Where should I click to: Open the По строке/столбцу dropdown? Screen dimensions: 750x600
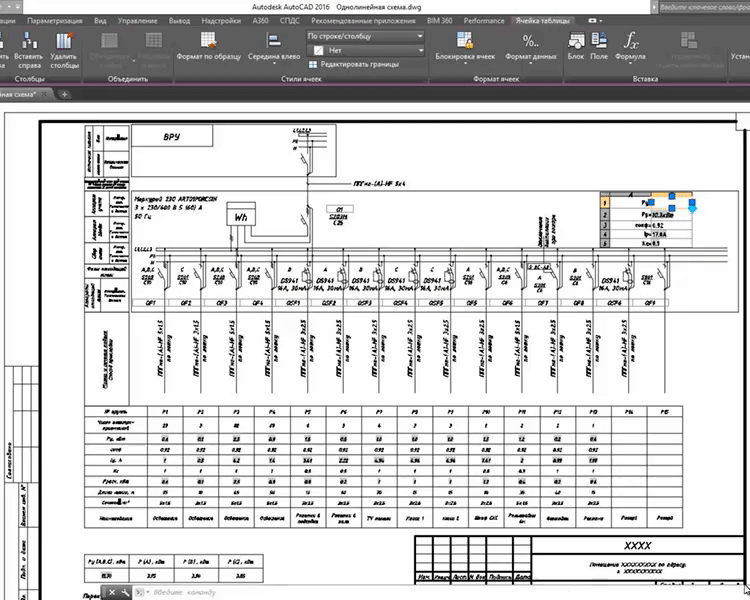(365, 36)
